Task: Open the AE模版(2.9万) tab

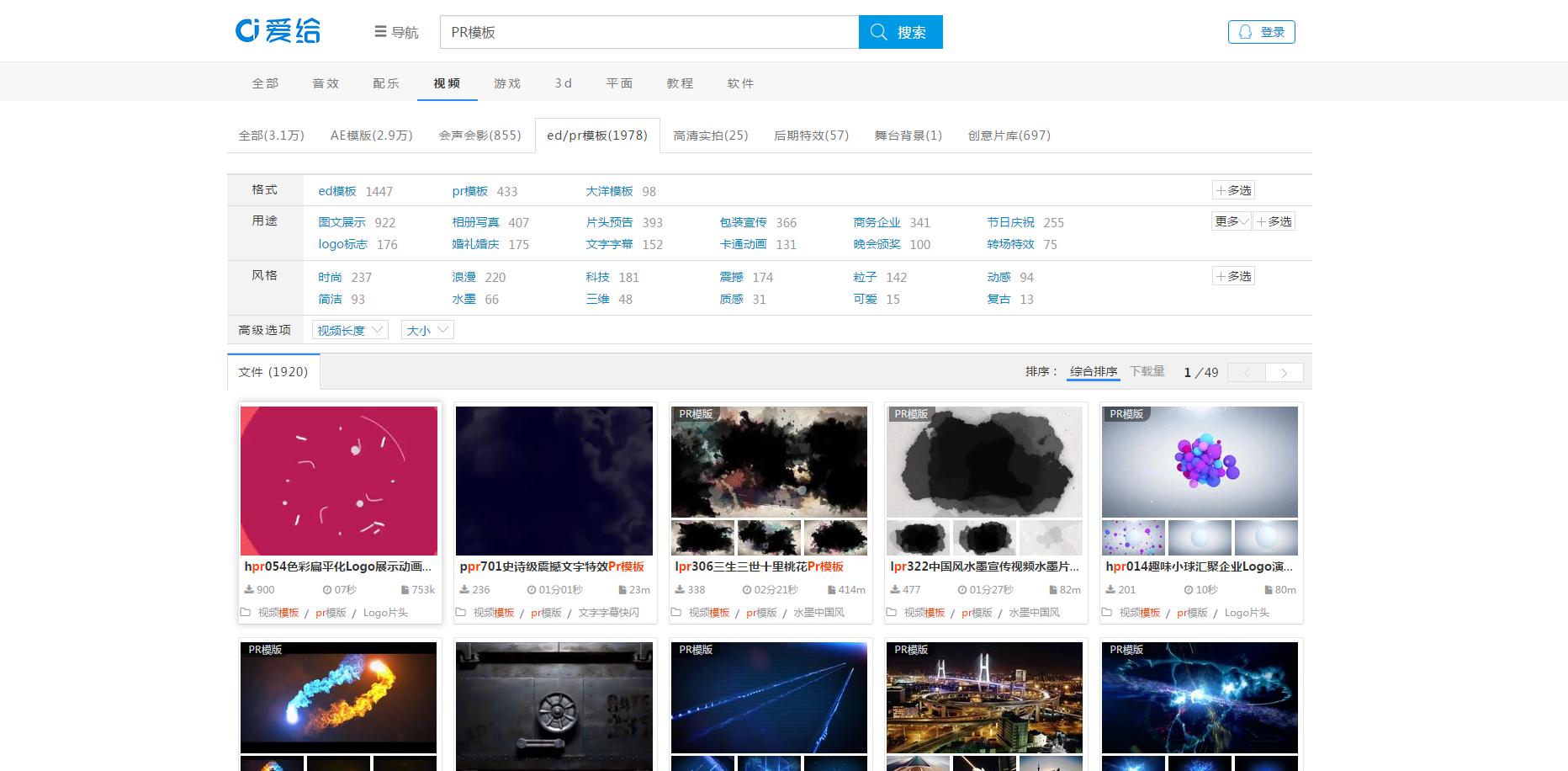Action: pyautogui.click(x=371, y=135)
